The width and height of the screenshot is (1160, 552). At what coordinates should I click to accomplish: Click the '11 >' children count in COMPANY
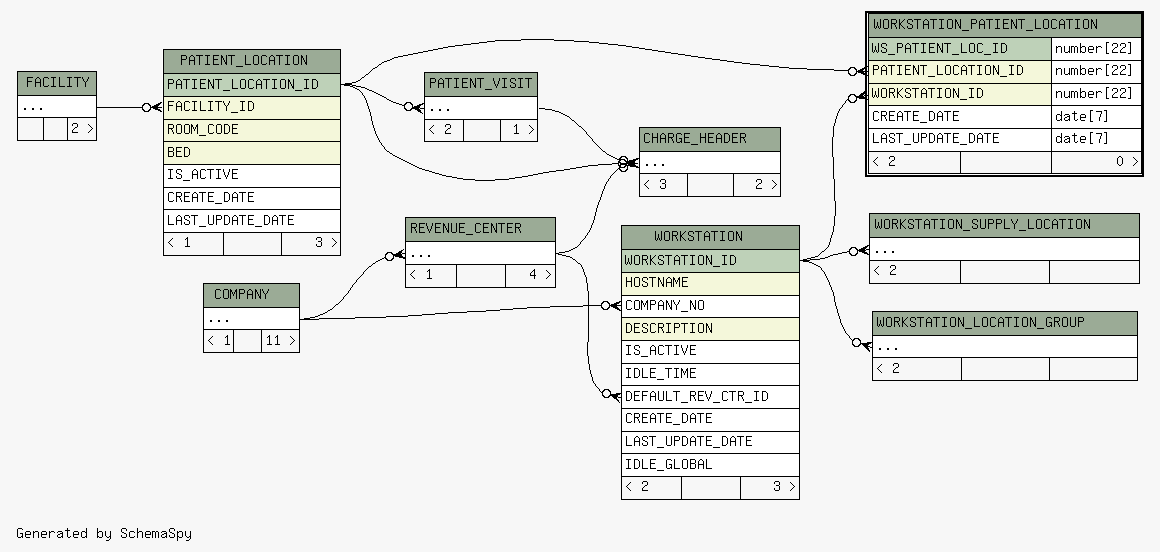tap(280, 341)
